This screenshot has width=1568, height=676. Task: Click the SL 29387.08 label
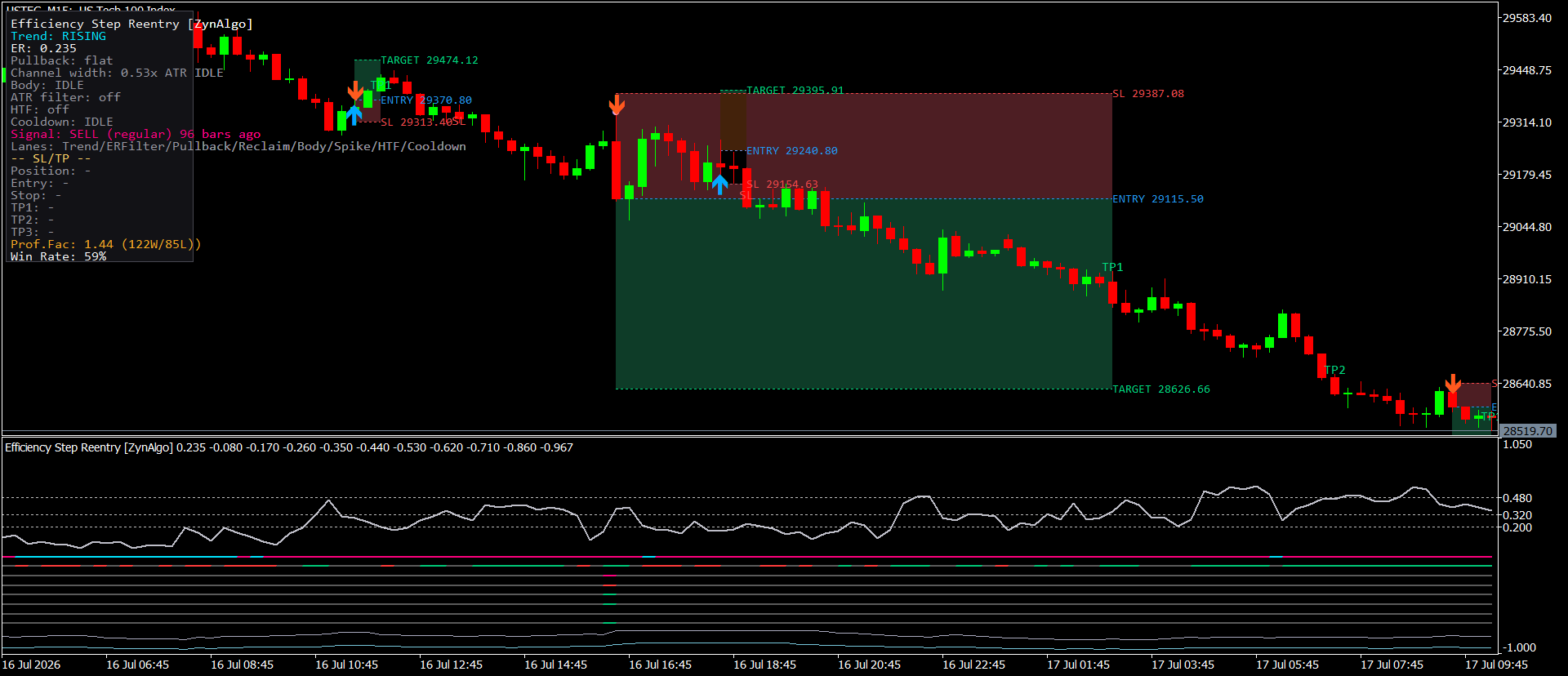(x=1148, y=94)
